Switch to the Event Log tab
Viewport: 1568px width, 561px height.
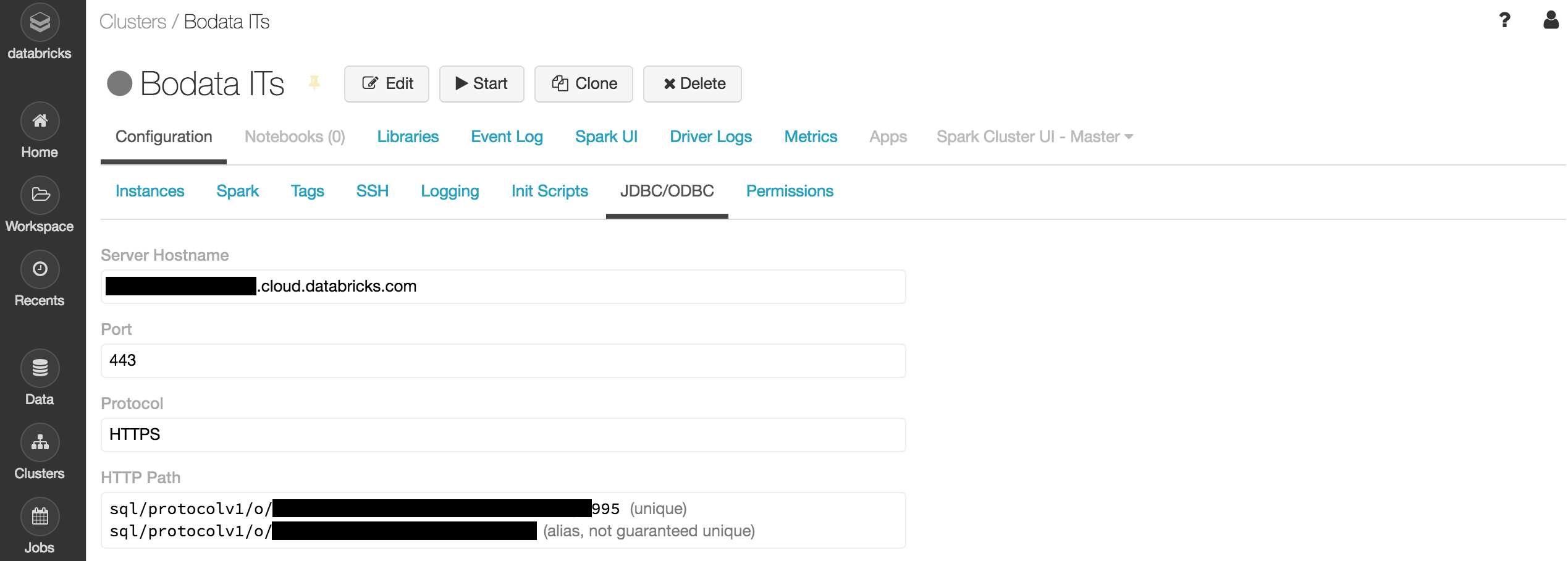(507, 137)
